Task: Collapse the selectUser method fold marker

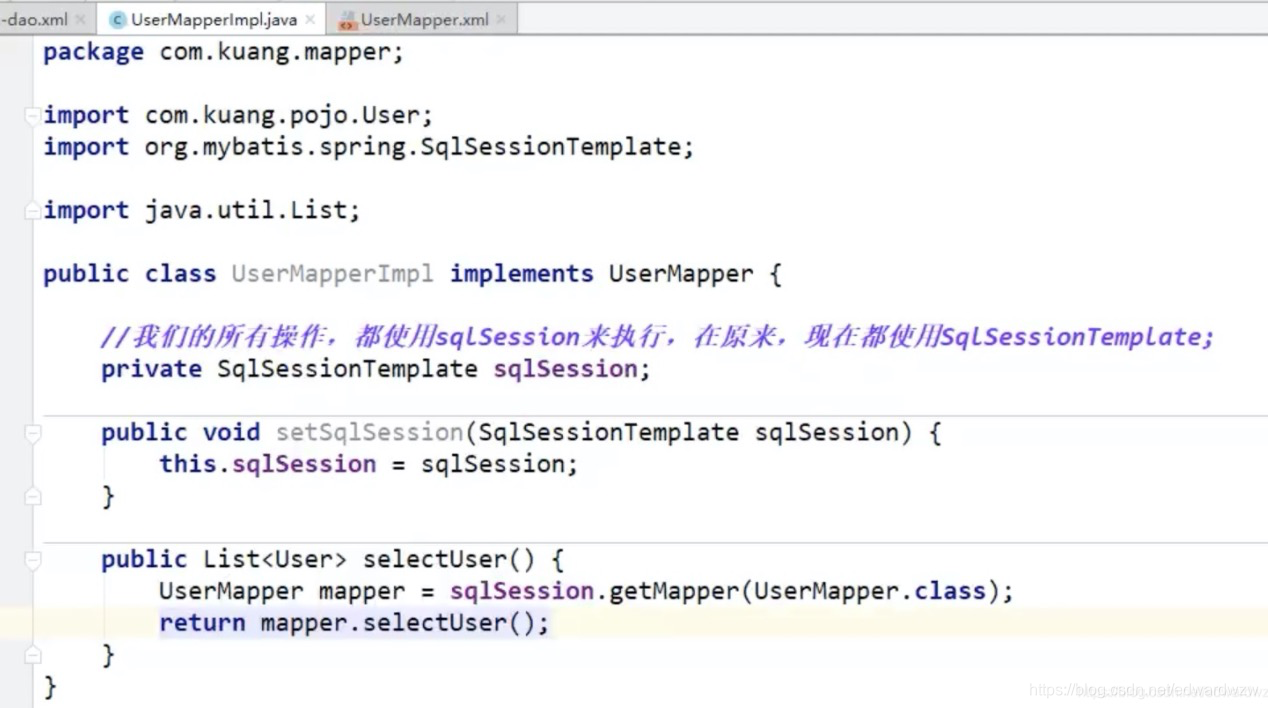Action: tap(32, 560)
